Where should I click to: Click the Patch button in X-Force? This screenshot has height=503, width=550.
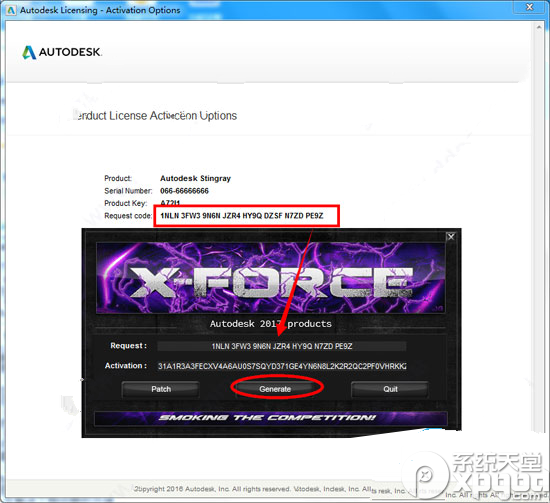(161, 389)
